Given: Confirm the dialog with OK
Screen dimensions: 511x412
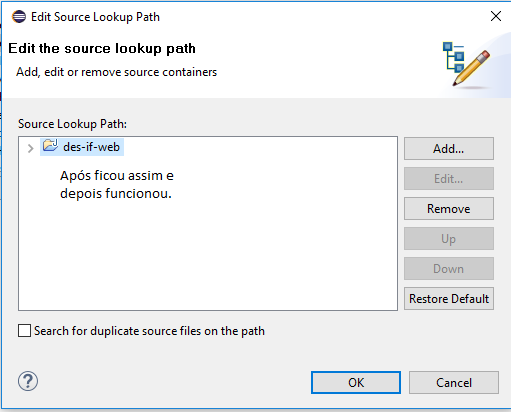Looking at the screenshot, I should 356,383.
